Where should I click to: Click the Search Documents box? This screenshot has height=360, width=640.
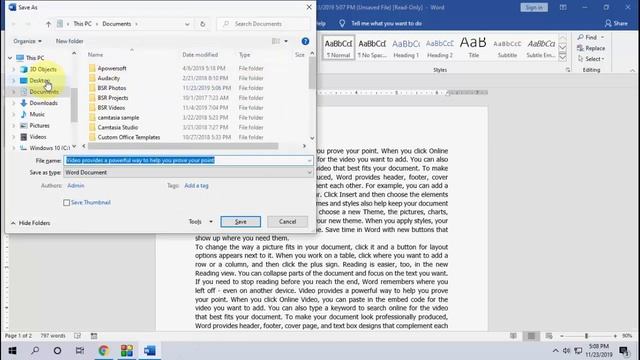(263, 24)
